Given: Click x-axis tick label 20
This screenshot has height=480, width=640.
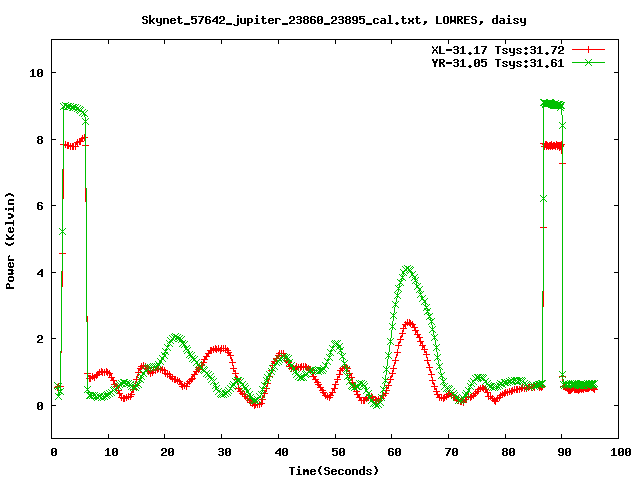Looking at the screenshot, I should pyautogui.click(x=167, y=452).
